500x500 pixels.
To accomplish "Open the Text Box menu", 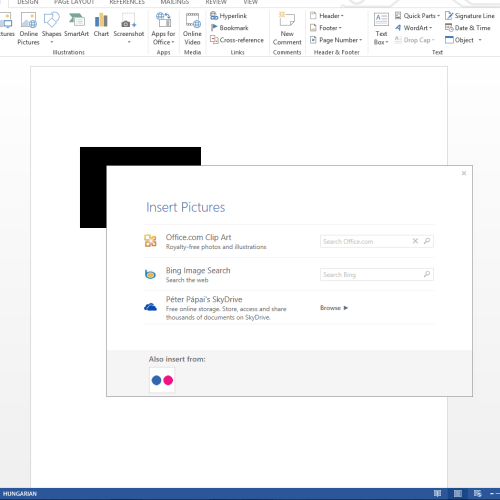I will tap(381, 29).
